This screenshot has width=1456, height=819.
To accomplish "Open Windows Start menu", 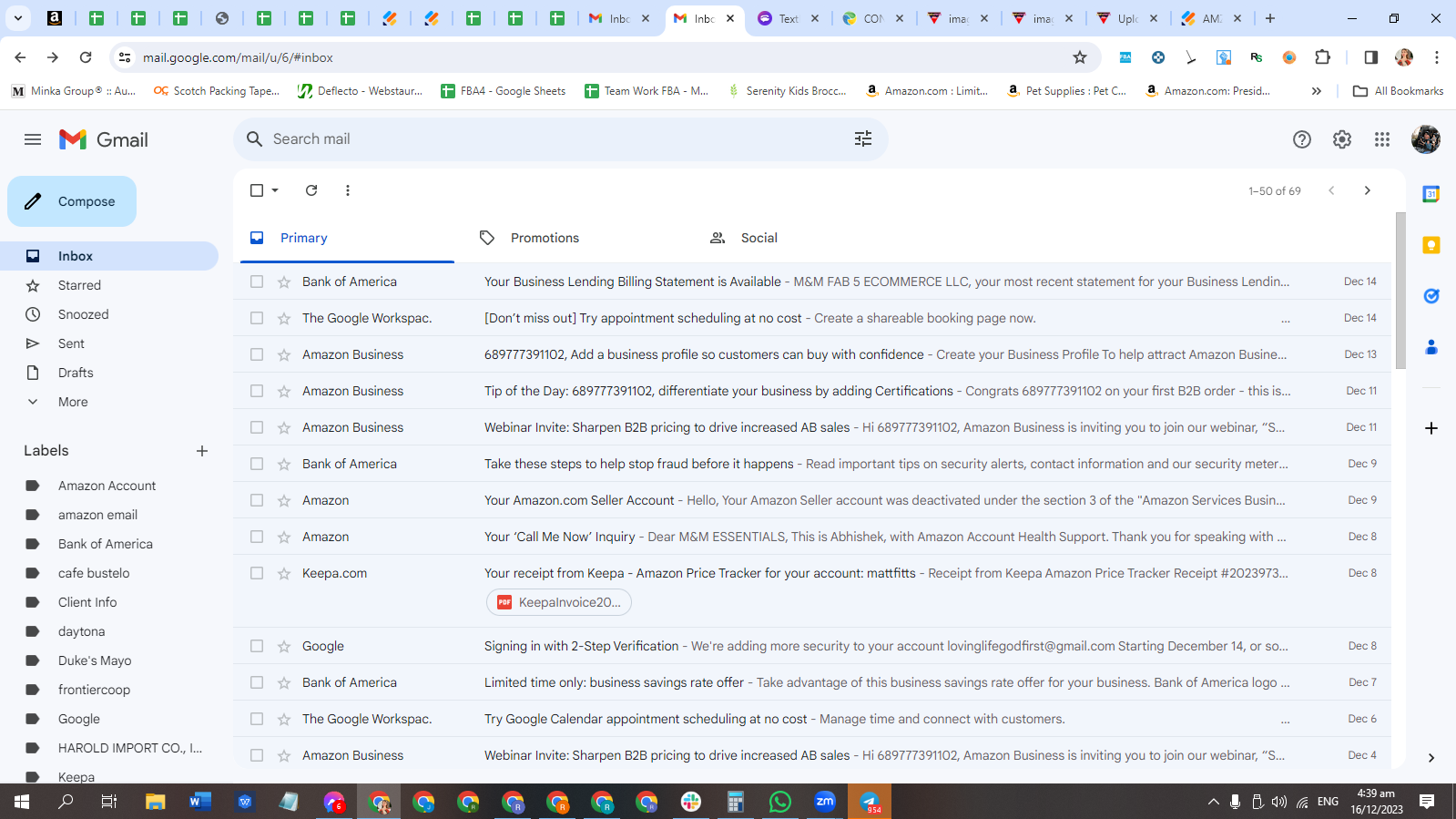I will 22,802.
